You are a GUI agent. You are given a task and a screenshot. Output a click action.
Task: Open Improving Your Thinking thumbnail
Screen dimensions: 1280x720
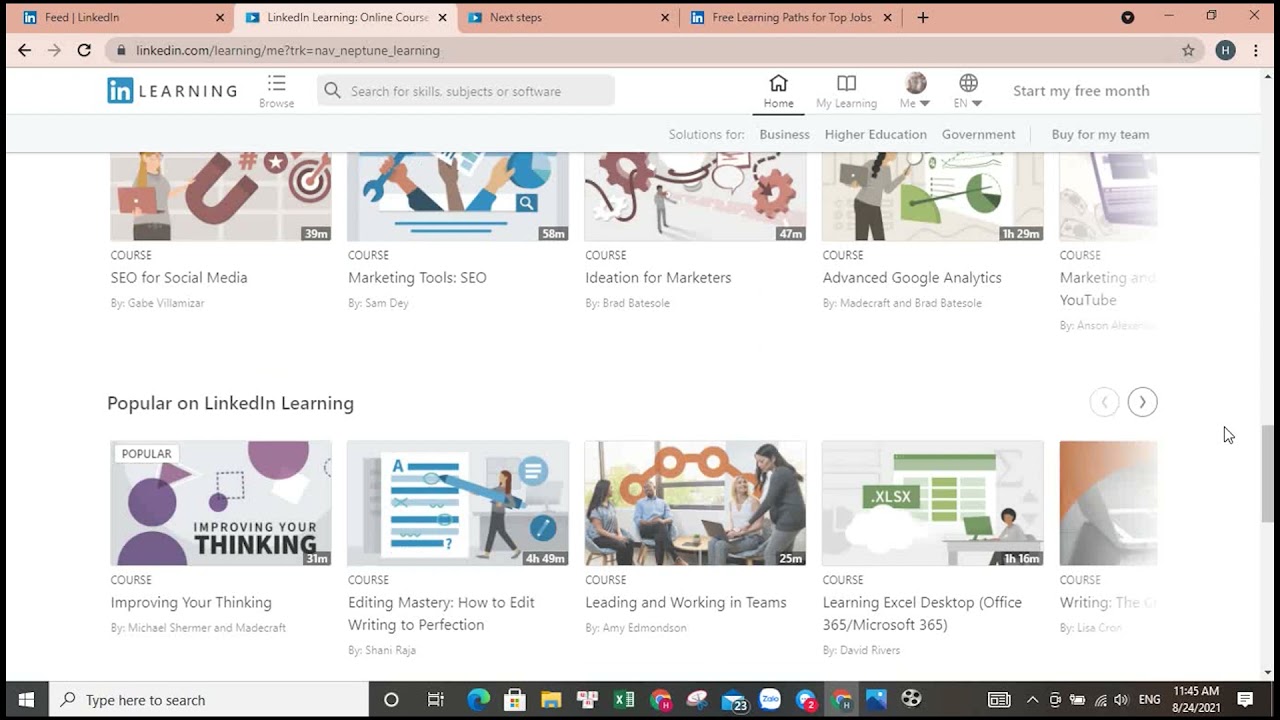[221, 503]
